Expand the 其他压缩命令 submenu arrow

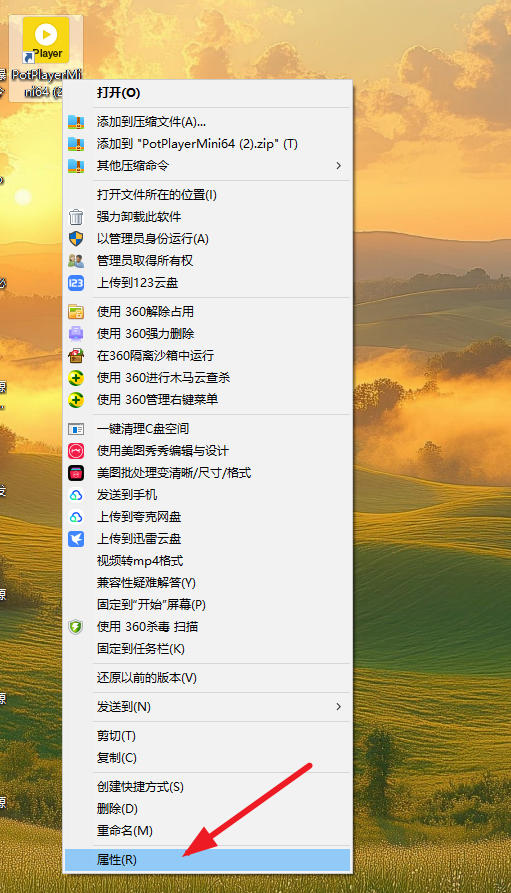pyautogui.click(x=338, y=166)
